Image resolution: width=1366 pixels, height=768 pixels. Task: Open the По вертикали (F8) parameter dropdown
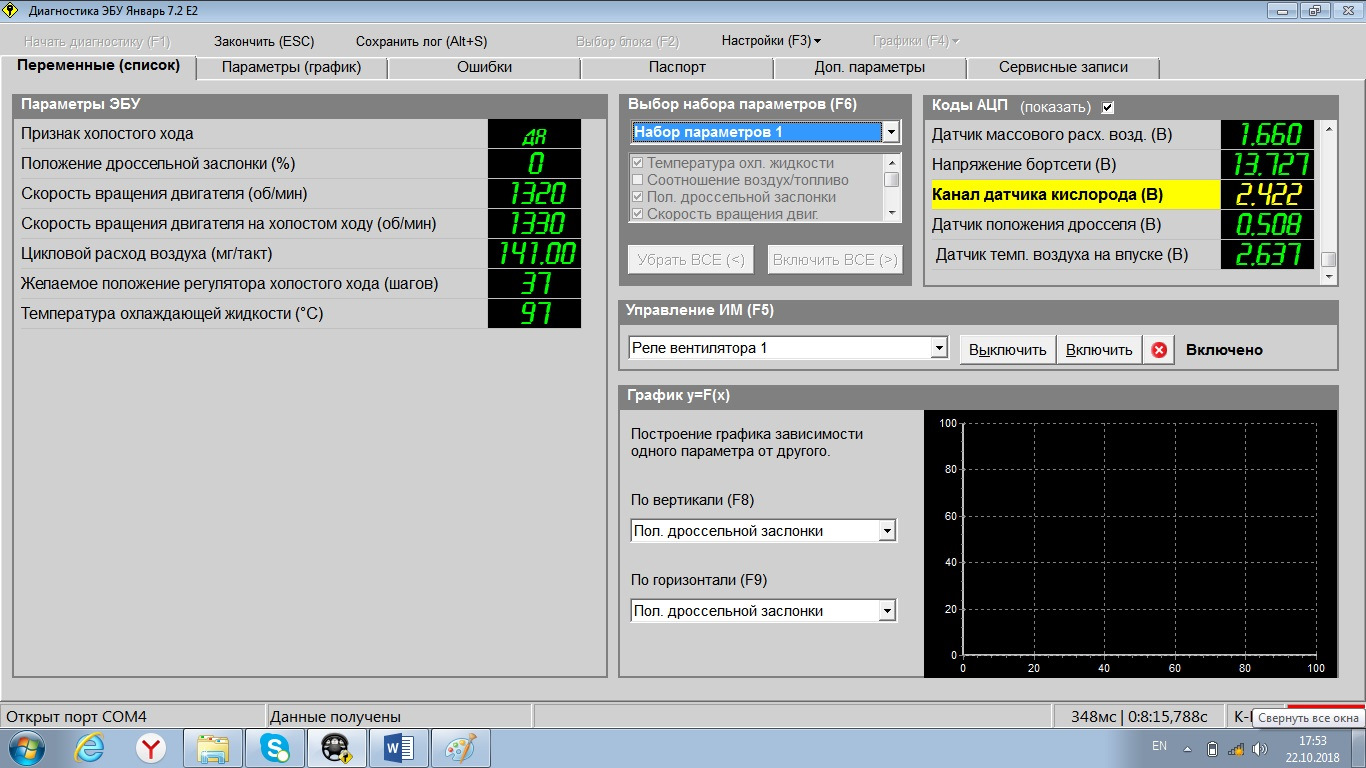(x=886, y=531)
